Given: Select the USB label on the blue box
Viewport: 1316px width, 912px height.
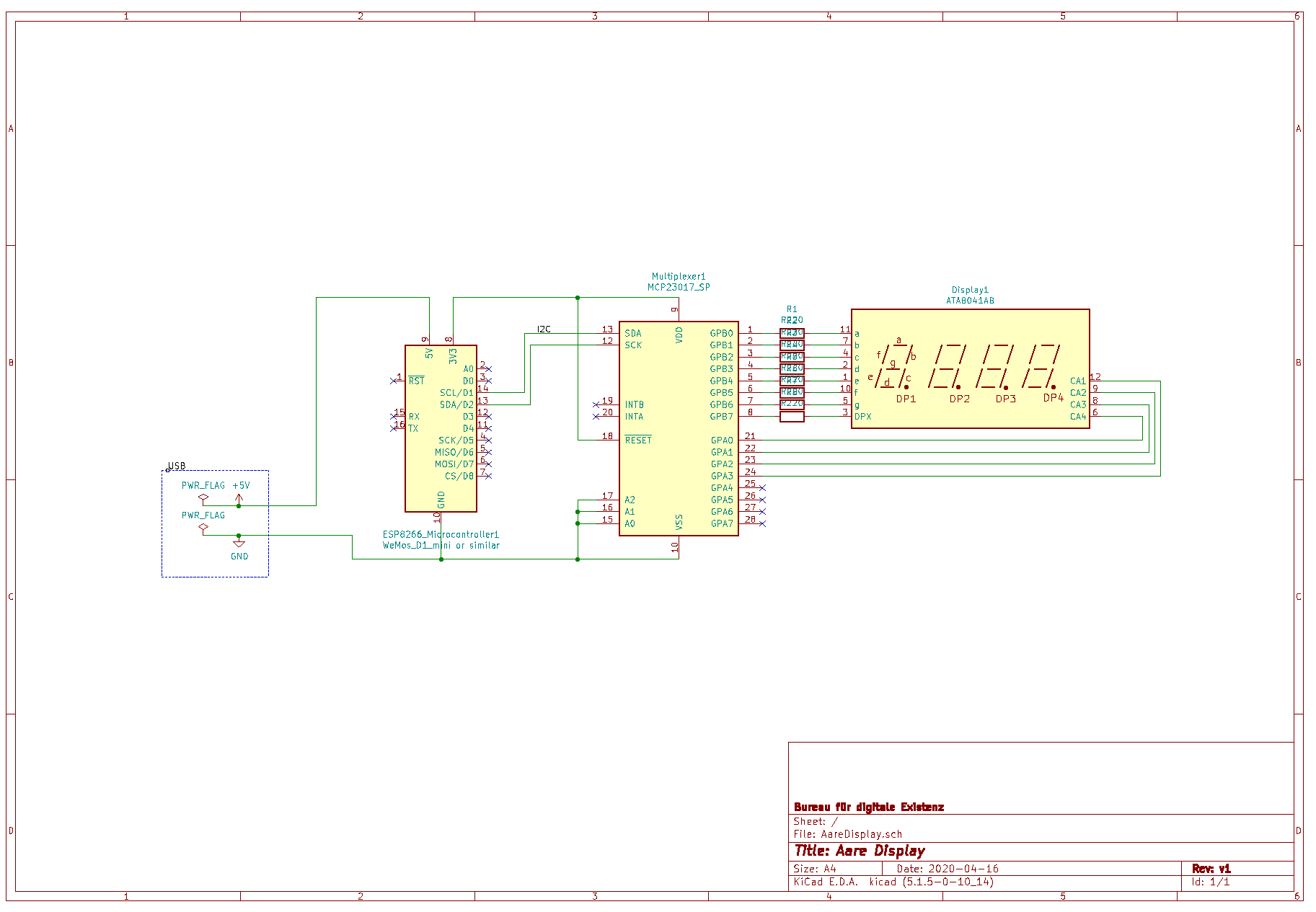Looking at the screenshot, I should pos(177,466).
